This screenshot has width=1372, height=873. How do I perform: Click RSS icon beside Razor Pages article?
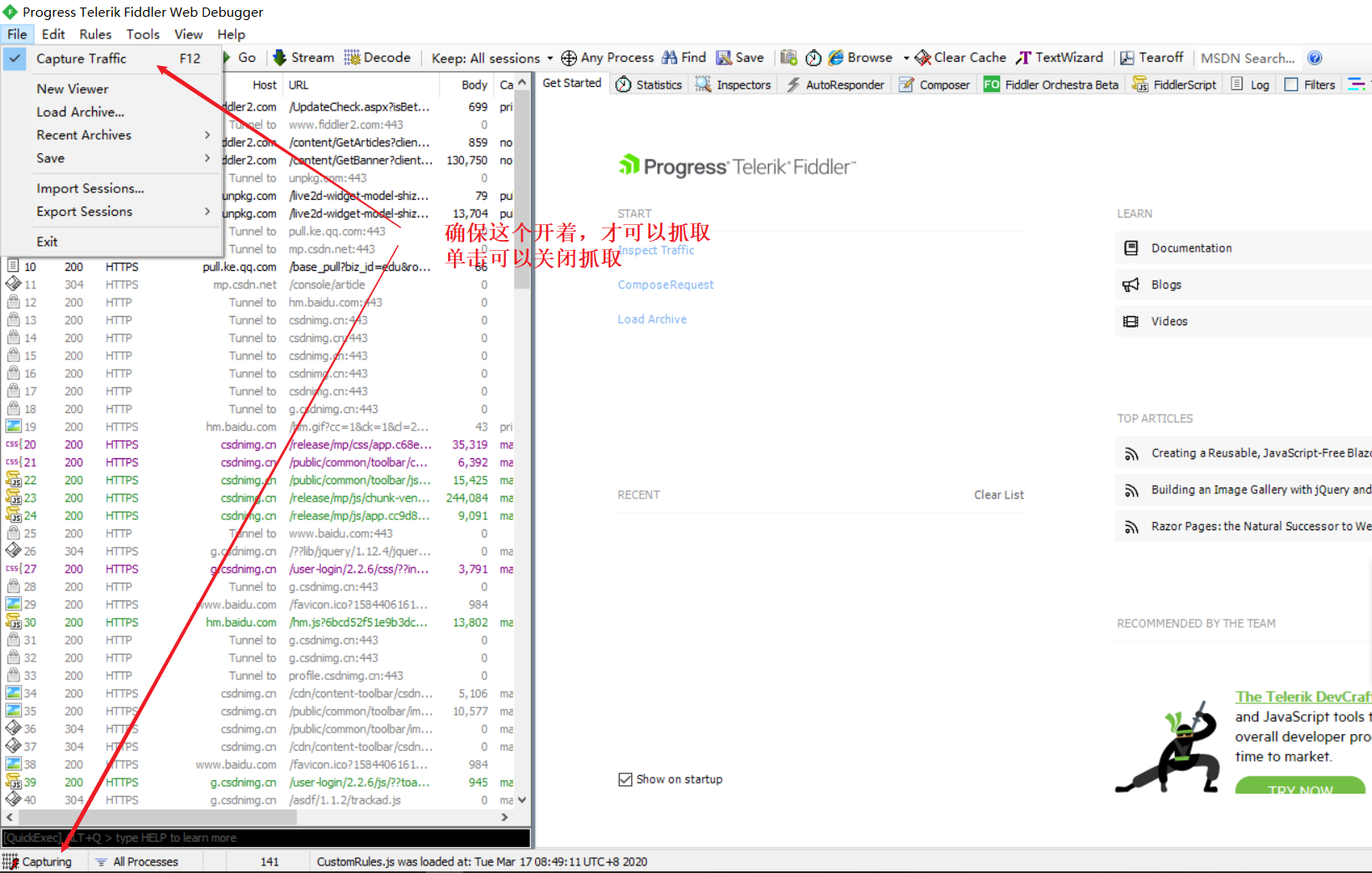(1131, 527)
